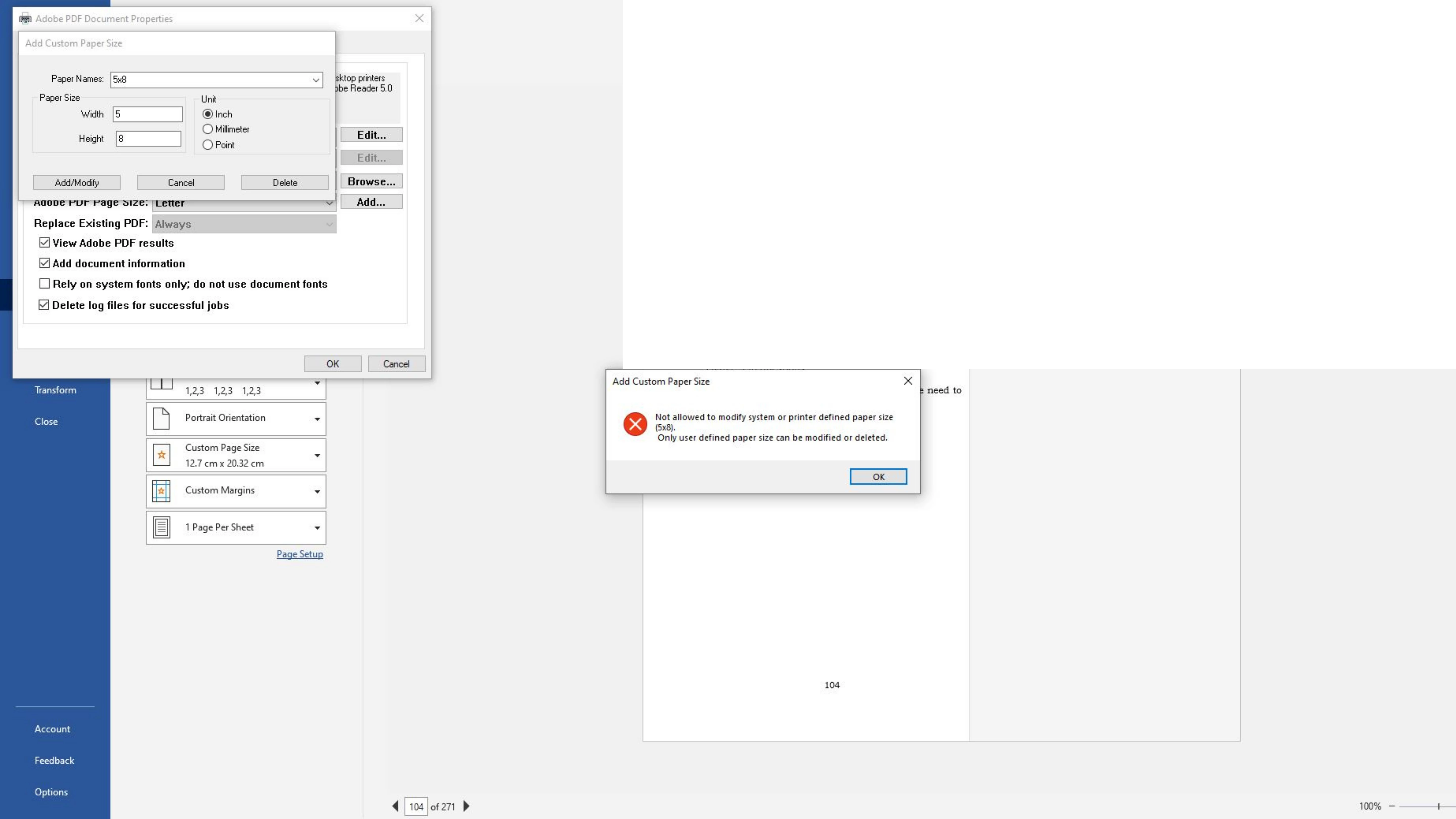Screen dimensions: 1456x819
Task: Click the Width input field
Action: click(148, 114)
